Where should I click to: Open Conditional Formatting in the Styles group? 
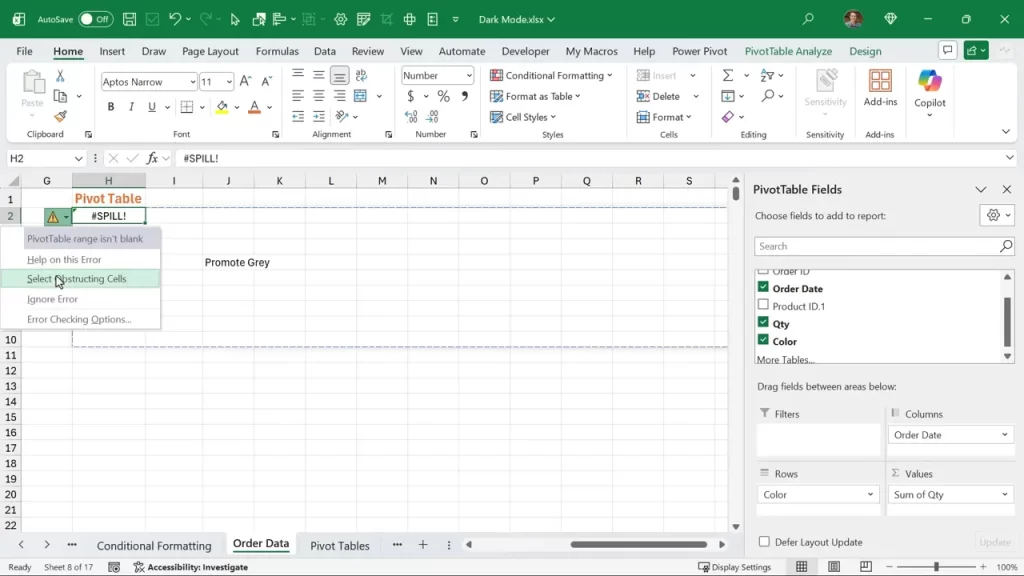(x=551, y=75)
